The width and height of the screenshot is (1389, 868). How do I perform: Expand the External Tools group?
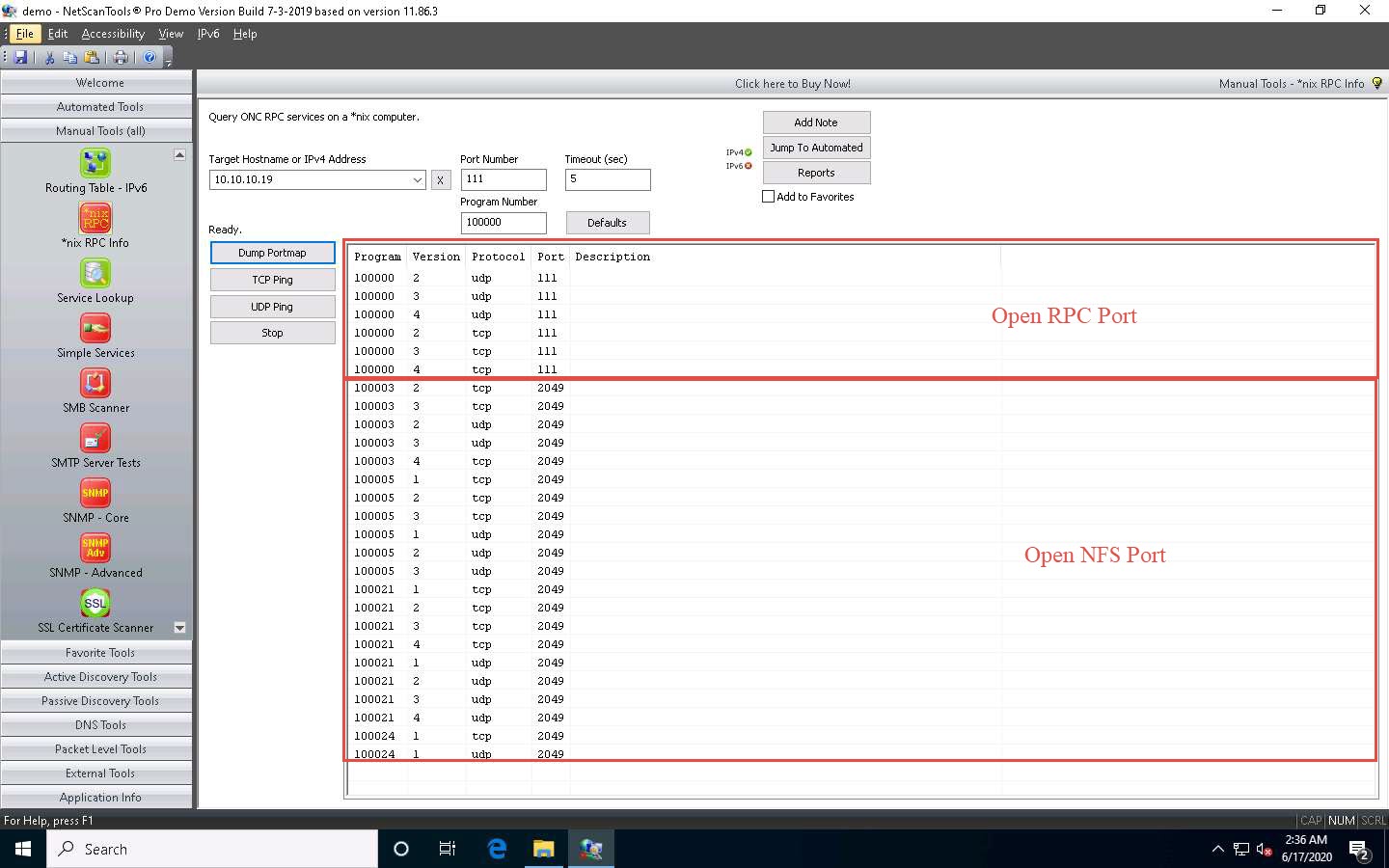click(96, 773)
